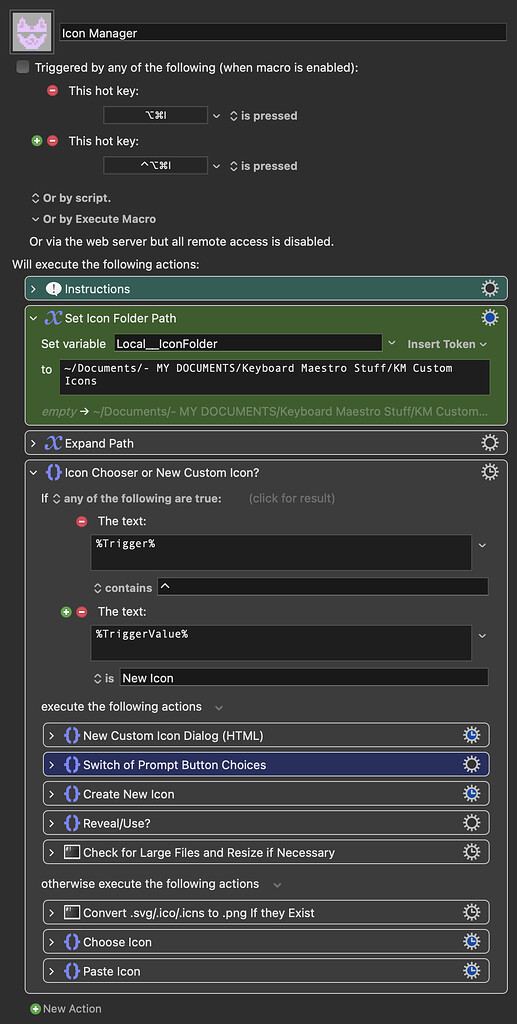Image resolution: width=517 pixels, height=1024 pixels.
Task: Change the 'is pressed' option for ⌃⌥⌘I hot key
Action: [x=264, y=166]
